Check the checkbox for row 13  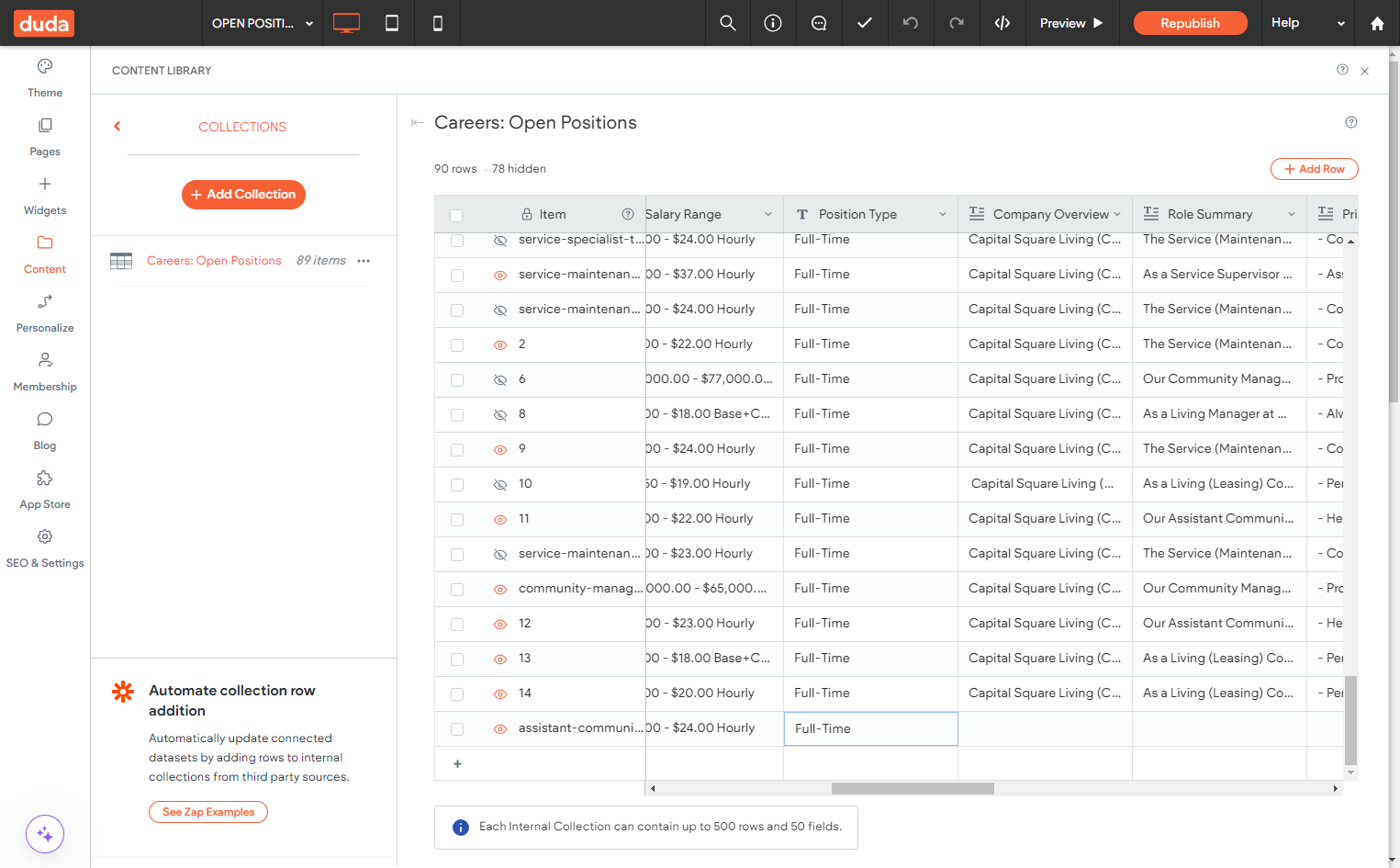pos(457,659)
